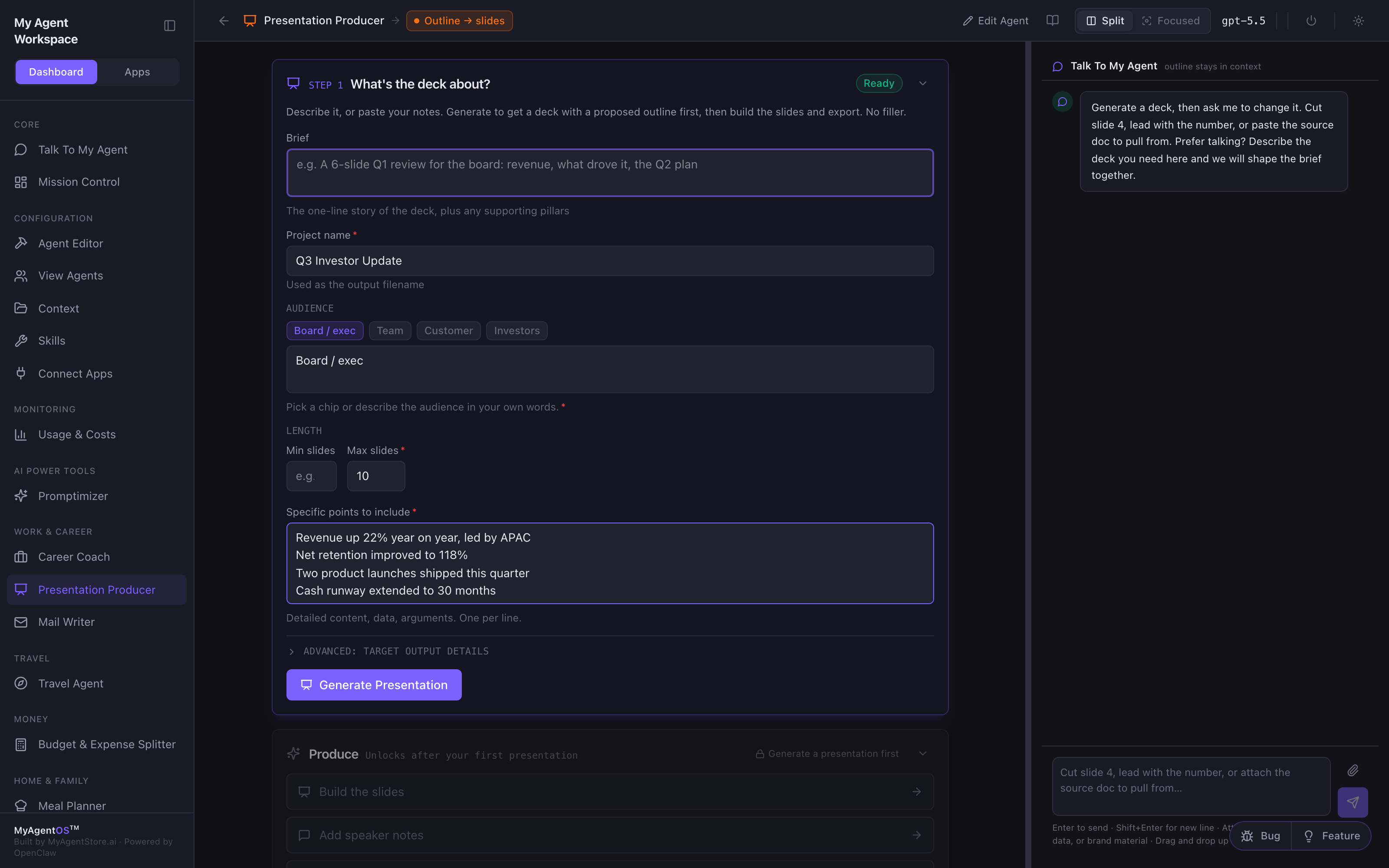Viewport: 1389px width, 868px height.
Task: Click the Max slides field
Action: [376, 476]
